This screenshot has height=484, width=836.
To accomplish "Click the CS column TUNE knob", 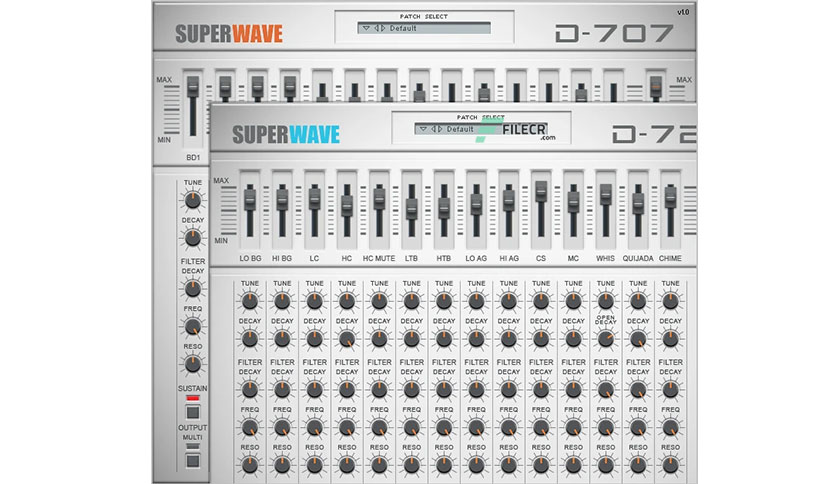I will [541, 301].
